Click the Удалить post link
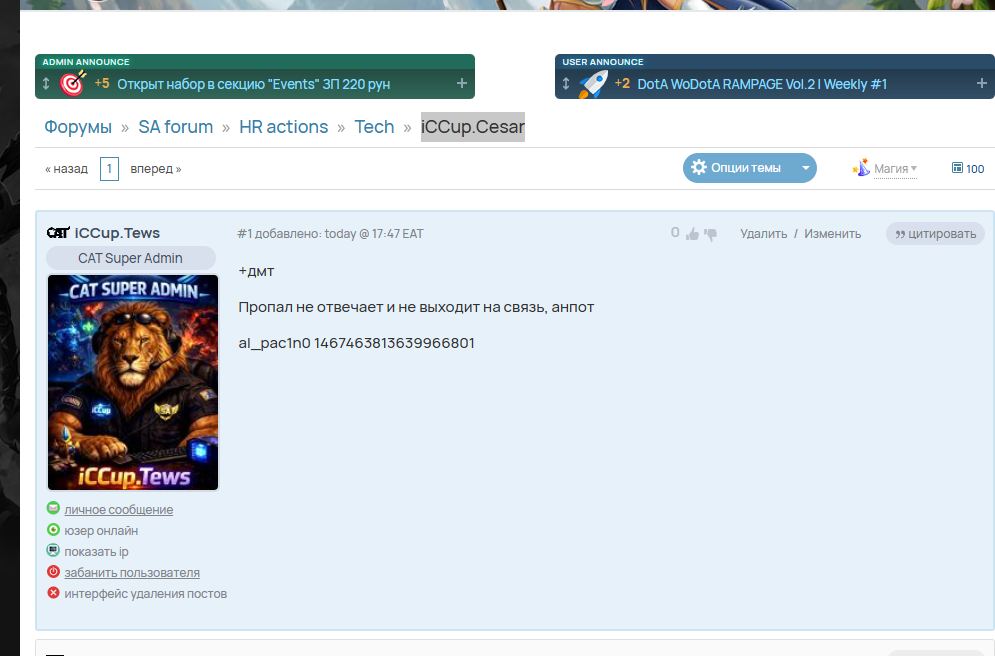This screenshot has width=995, height=656. [763, 233]
